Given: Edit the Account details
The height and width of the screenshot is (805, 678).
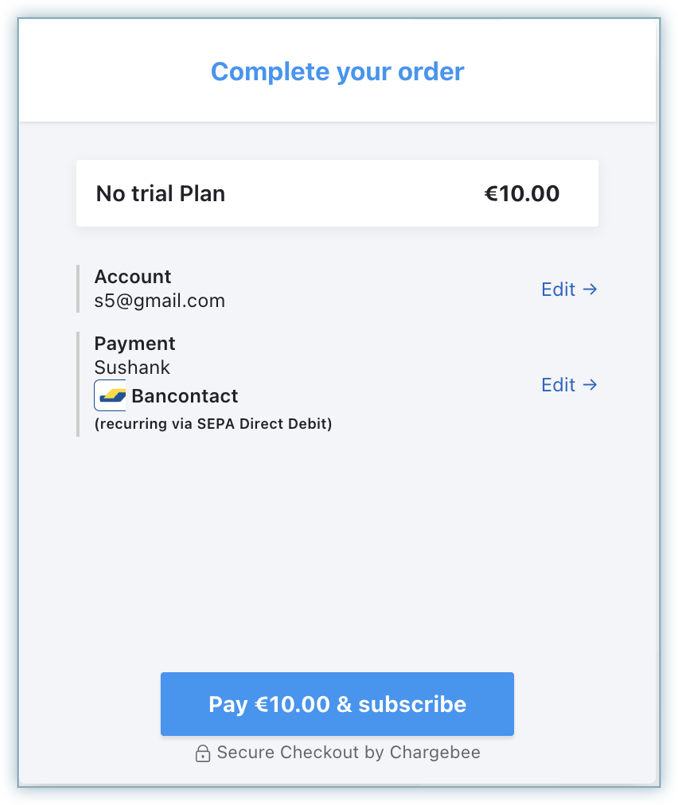Looking at the screenshot, I should coord(558,289).
